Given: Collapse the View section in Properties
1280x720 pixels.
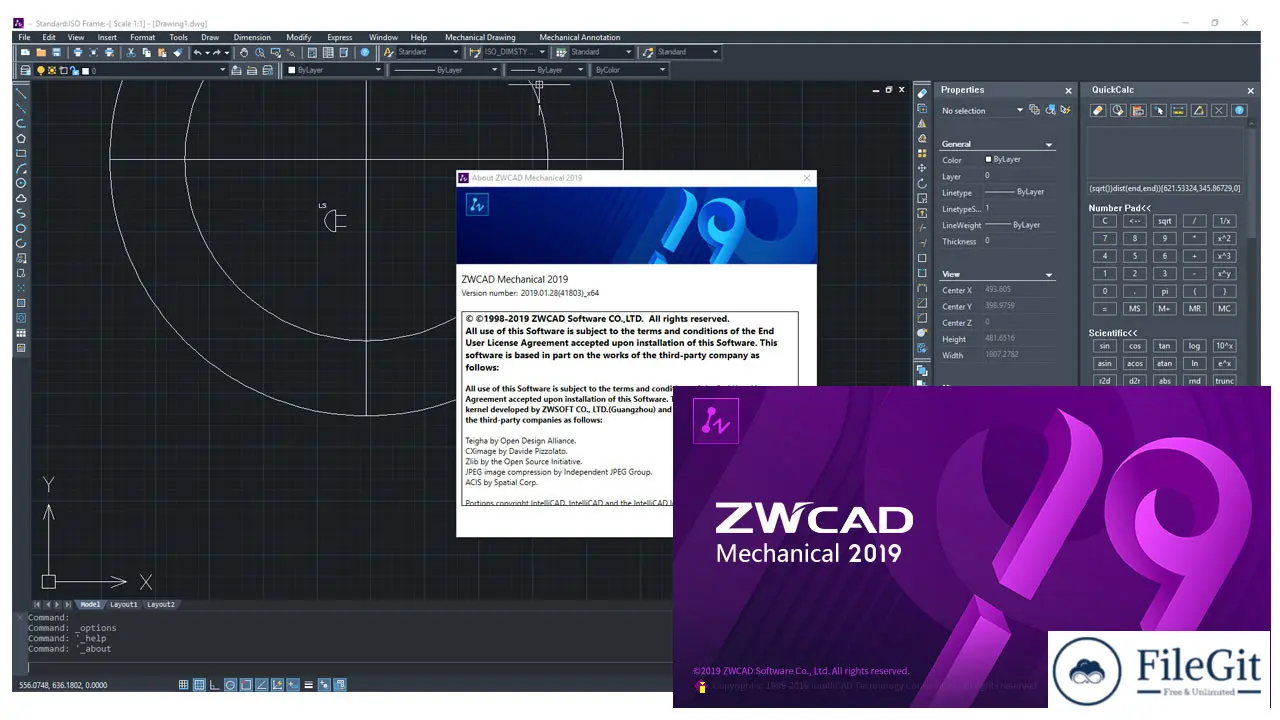Looking at the screenshot, I should (1049, 275).
